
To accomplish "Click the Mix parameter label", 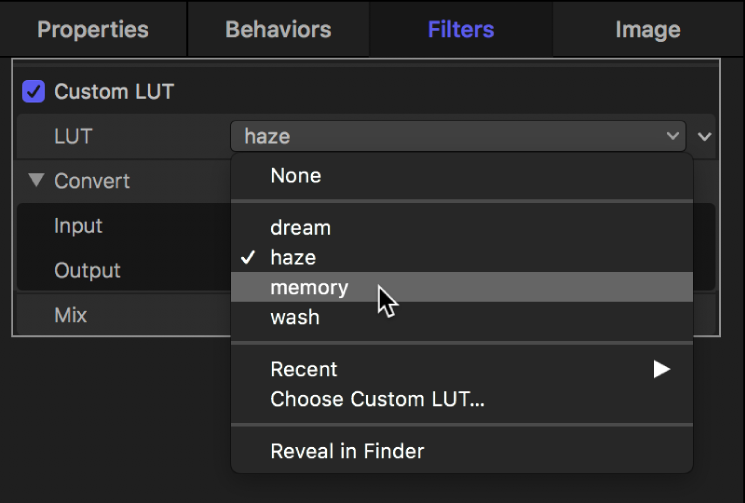I will 70,315.
